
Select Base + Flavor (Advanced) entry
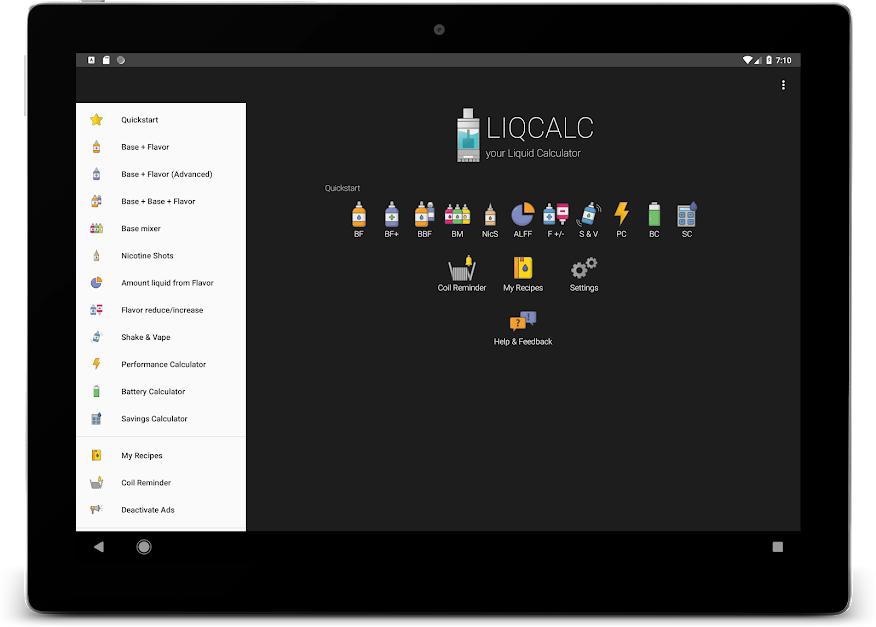coord(161,174)
